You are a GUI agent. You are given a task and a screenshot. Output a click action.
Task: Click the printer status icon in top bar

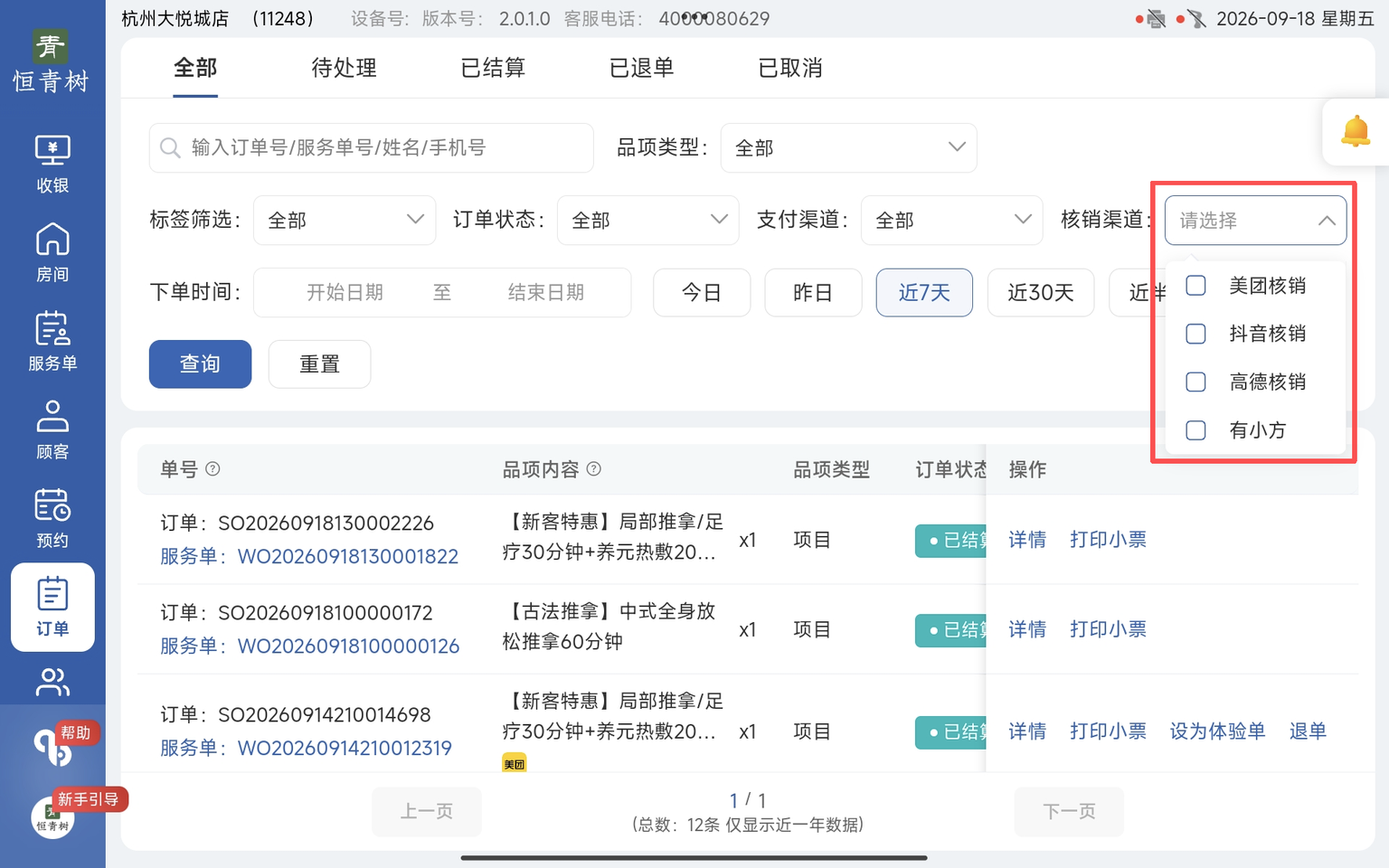pyautogui.click(x=1156, y=19)
